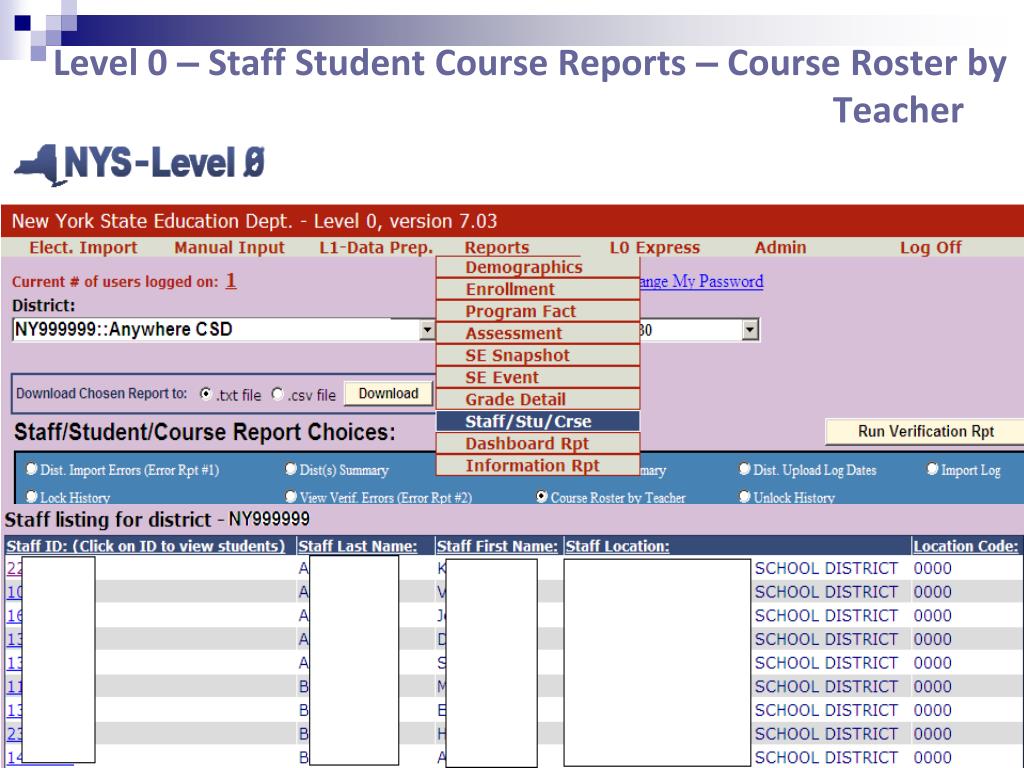The width and height of the screenshot is (1024, 768).
Task: Choose Program Fact from Reports menu
Action: point(537,312)
